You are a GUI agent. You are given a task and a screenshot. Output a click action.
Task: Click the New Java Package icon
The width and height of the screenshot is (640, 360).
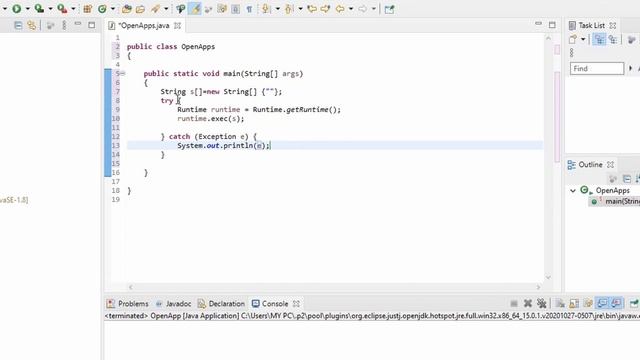87,9
